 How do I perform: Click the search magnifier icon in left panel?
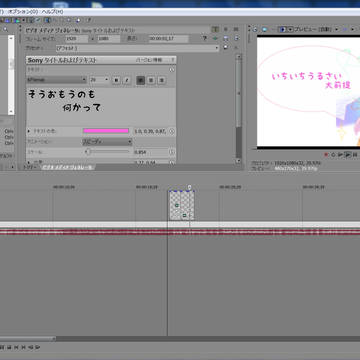tap(6, 30)
